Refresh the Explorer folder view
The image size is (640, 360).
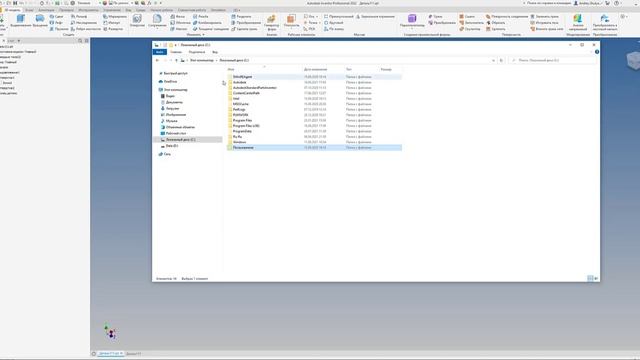(x=502, y=60)
